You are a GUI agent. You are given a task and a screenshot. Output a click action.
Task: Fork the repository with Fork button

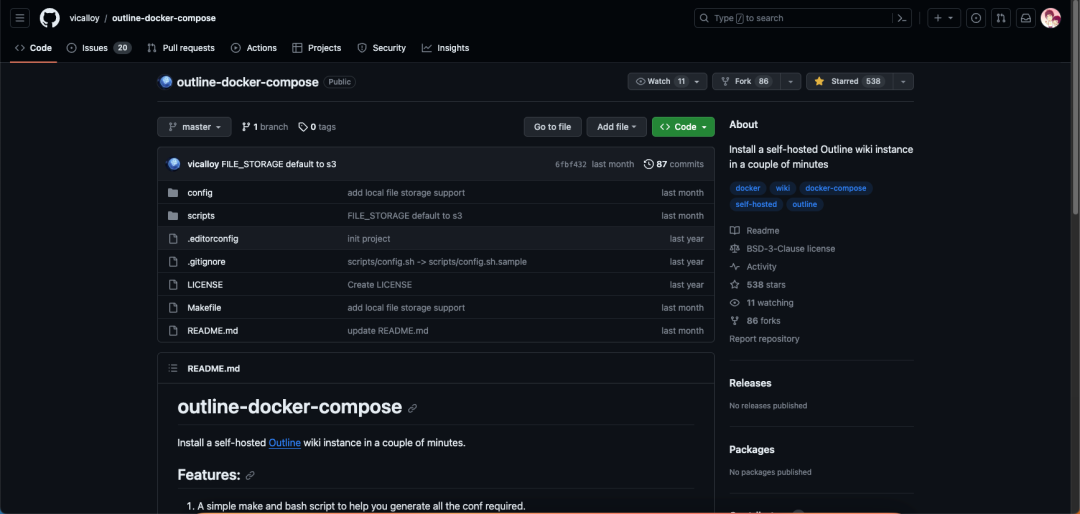(746, 81)
